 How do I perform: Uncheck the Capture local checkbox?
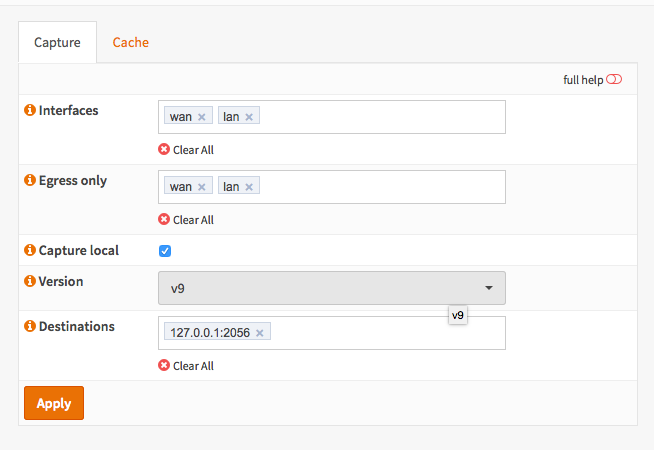pos(165,251)
